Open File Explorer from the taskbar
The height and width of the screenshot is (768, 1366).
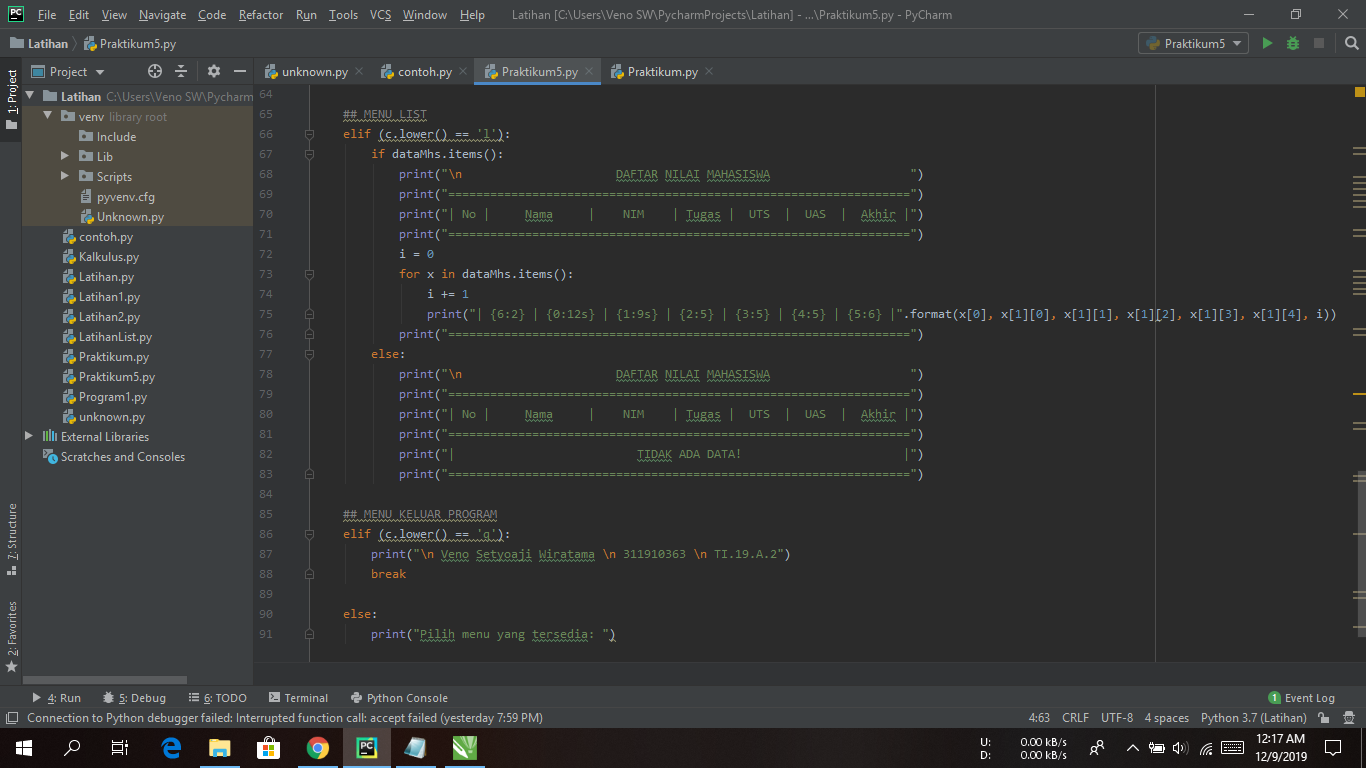point(220,747)
